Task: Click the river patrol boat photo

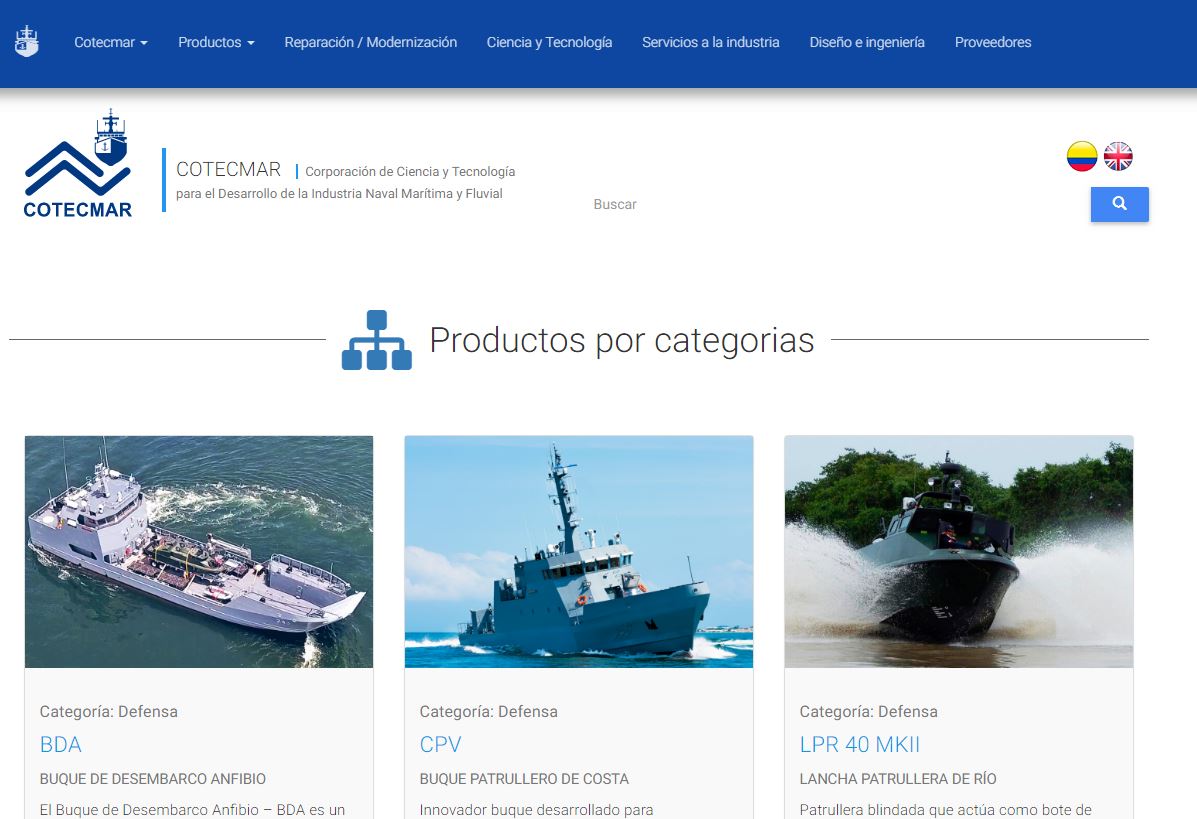Action: point(959,551)
